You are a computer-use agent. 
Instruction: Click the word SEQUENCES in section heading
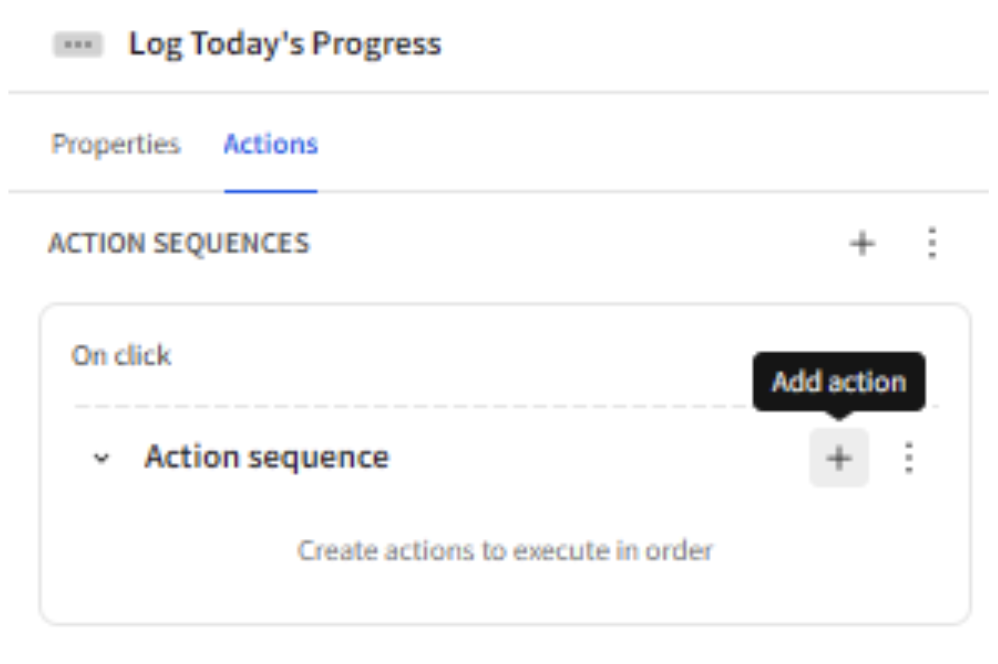coord(231,243)
